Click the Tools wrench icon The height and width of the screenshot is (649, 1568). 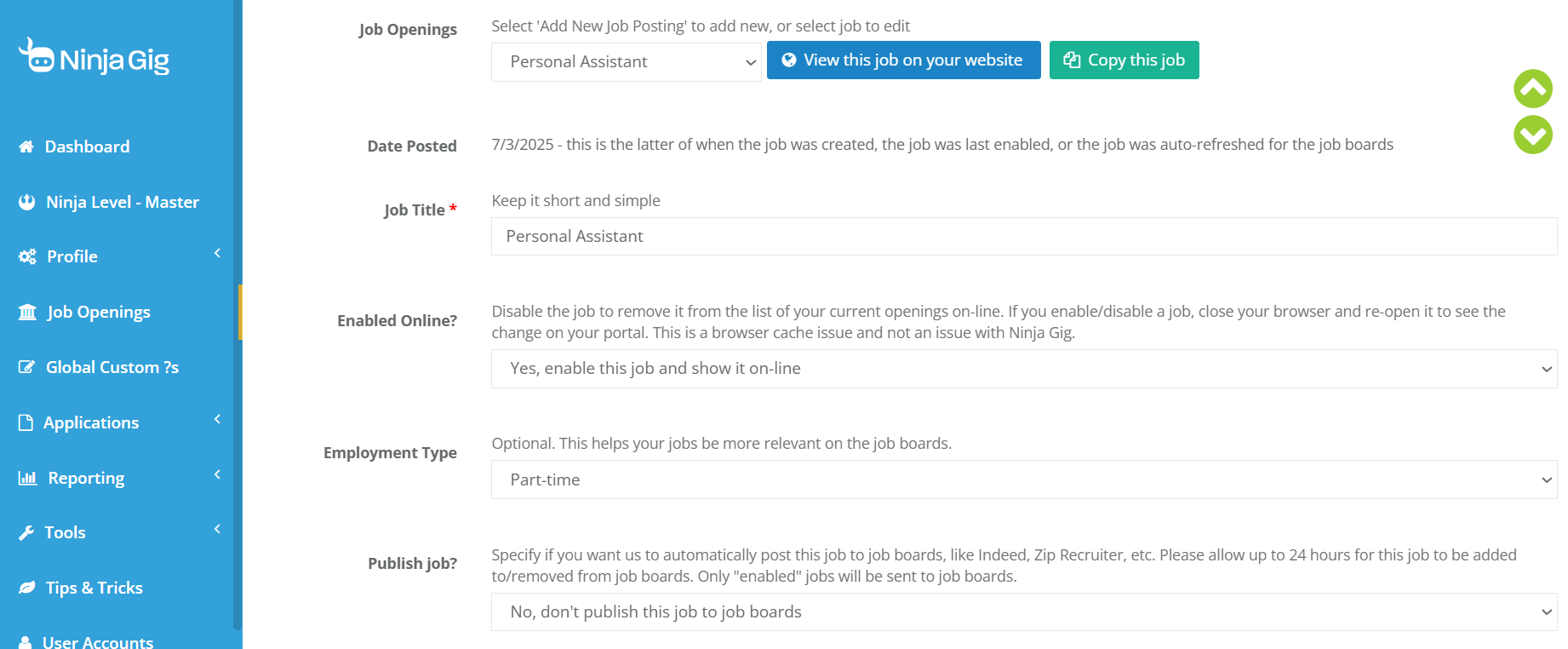(26, 533)
